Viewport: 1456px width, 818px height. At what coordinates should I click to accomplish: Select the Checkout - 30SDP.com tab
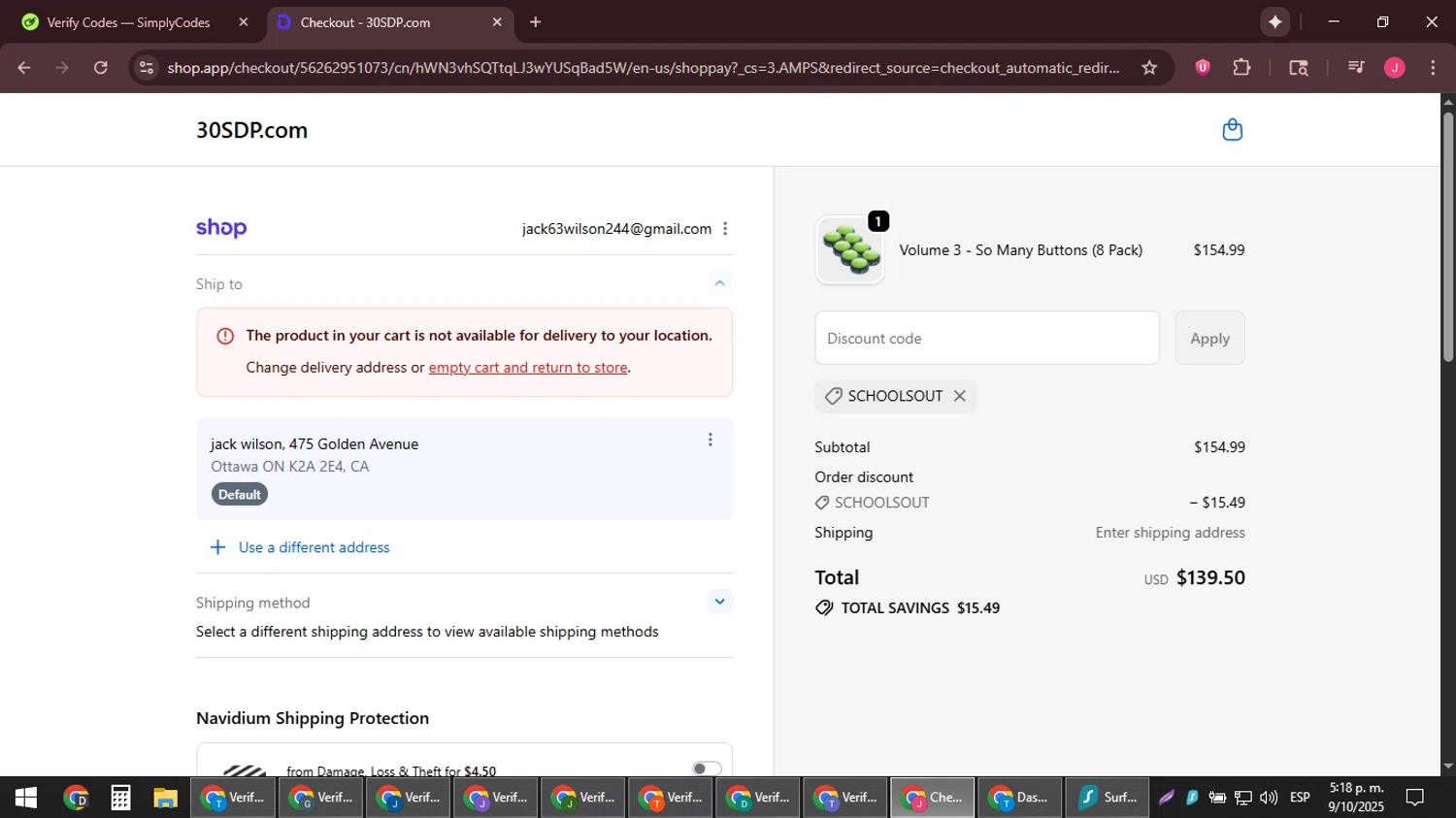click(x=388, y=22)
